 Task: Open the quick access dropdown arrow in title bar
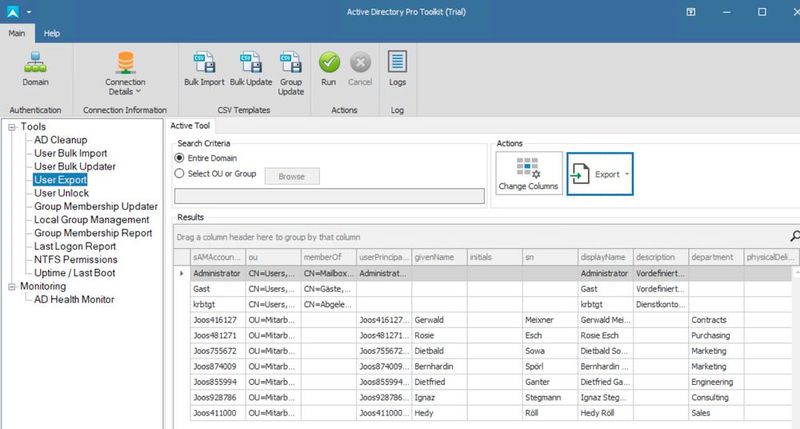pos(29,12)
